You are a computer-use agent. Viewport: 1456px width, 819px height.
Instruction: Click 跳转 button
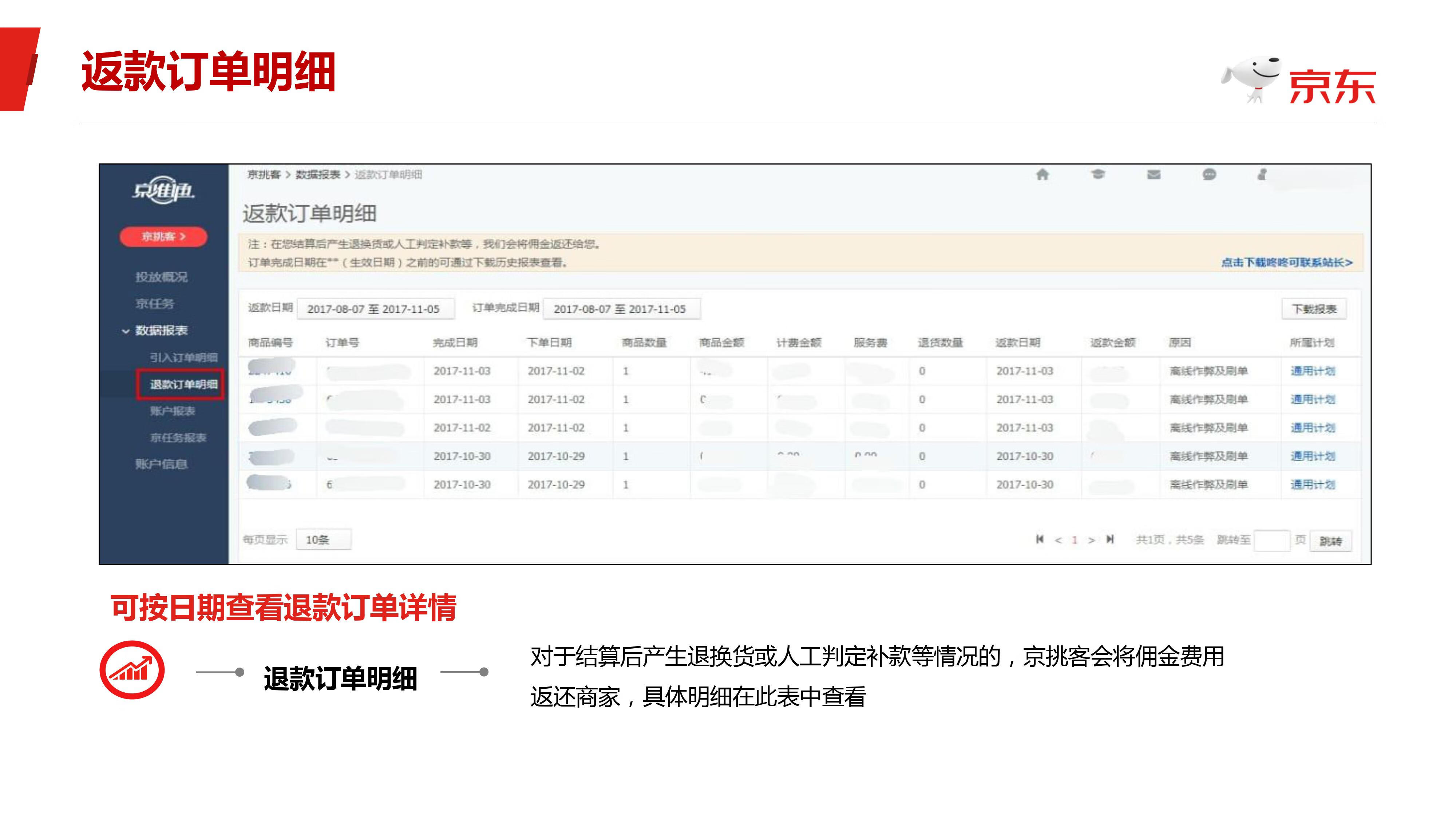pyautogui.click(x=1330, y=541)
